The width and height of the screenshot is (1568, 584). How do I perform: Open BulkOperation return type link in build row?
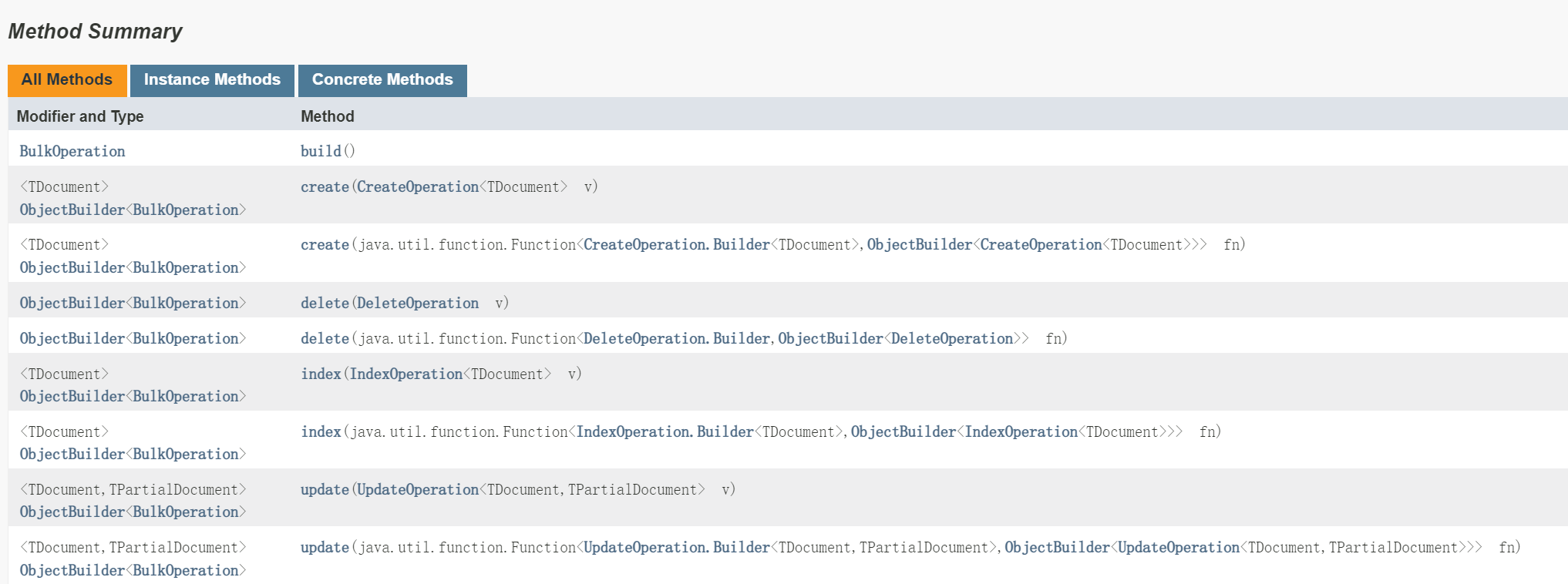tap(72, 151)
